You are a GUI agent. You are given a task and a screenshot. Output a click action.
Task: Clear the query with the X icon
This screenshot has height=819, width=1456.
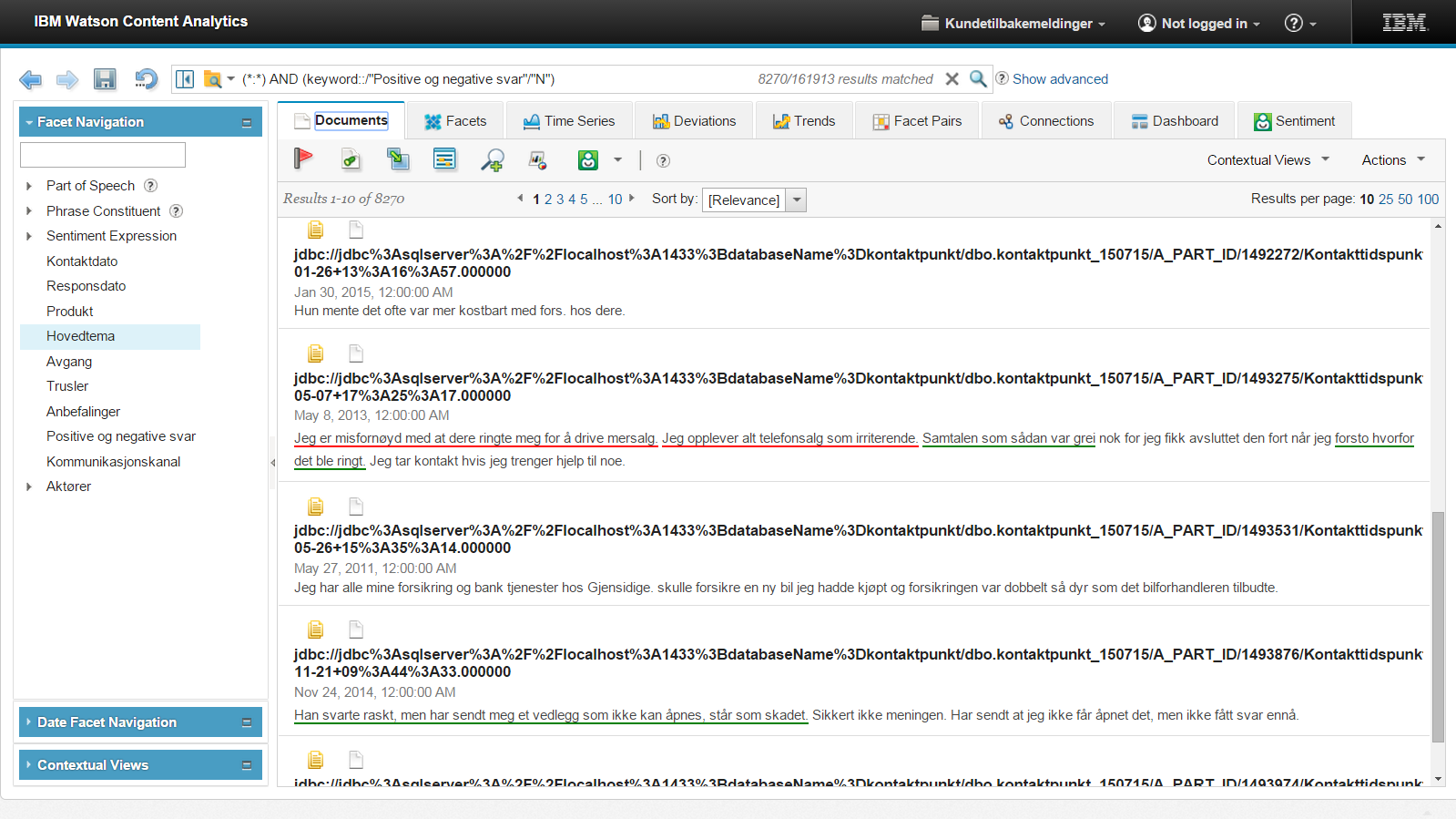952,79
